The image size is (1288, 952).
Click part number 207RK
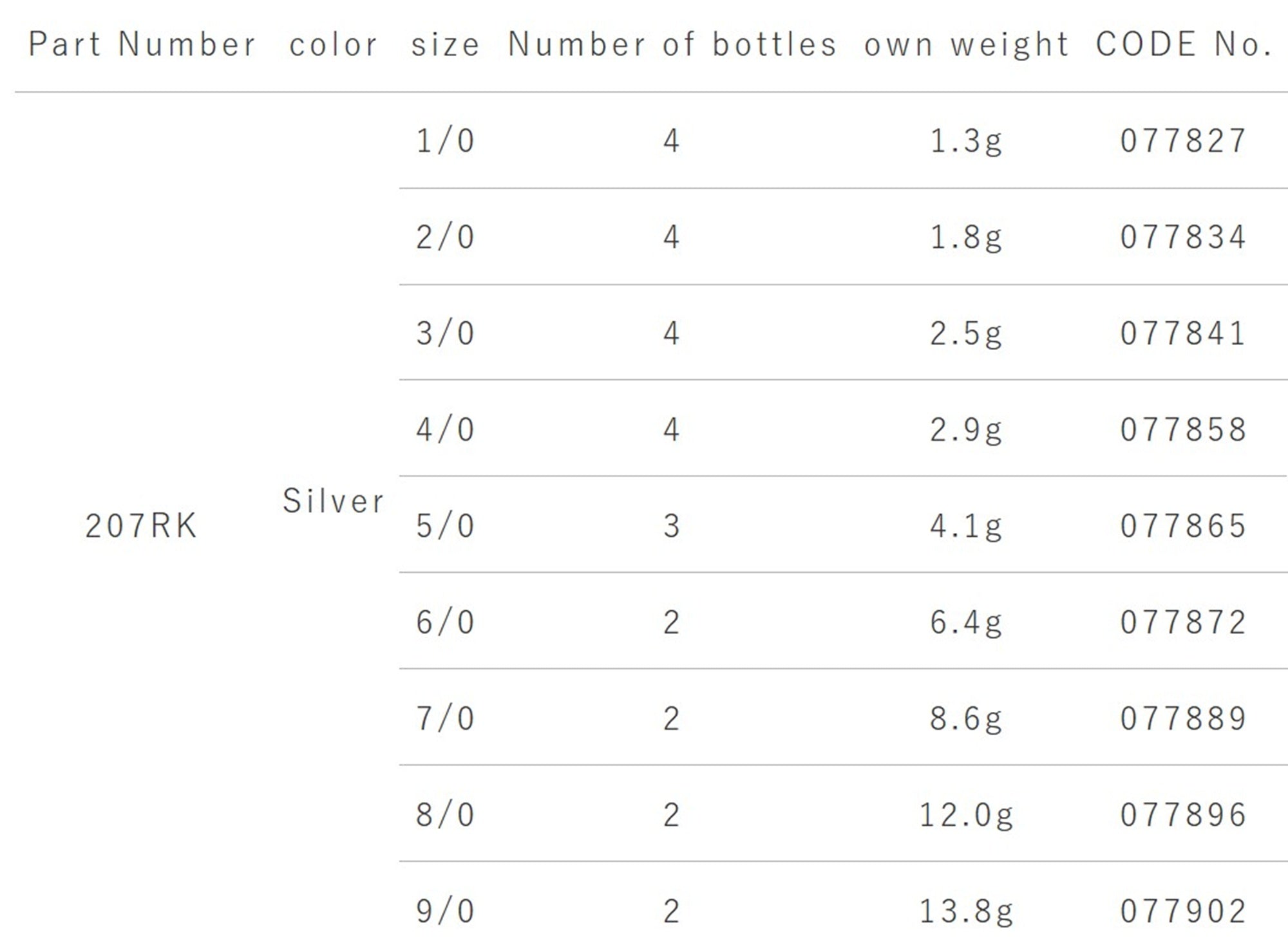pos(141,525)
